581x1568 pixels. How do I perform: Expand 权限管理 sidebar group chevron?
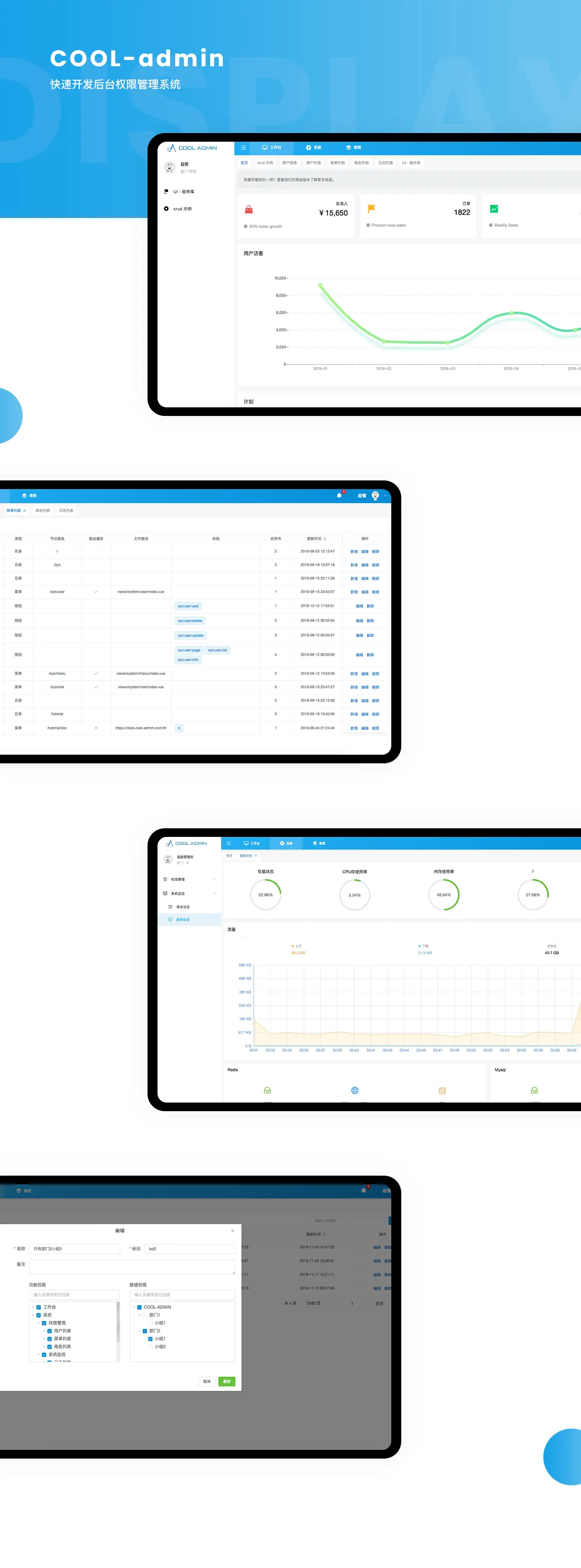(214, 879)
